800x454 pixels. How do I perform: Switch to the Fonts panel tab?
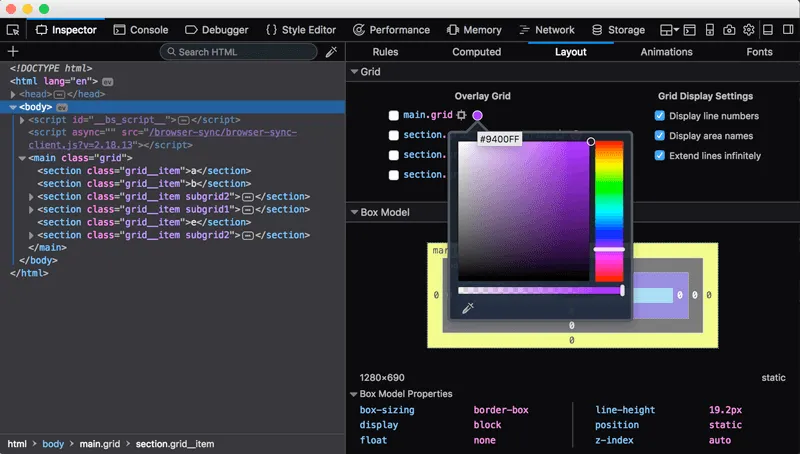point(759,52)
